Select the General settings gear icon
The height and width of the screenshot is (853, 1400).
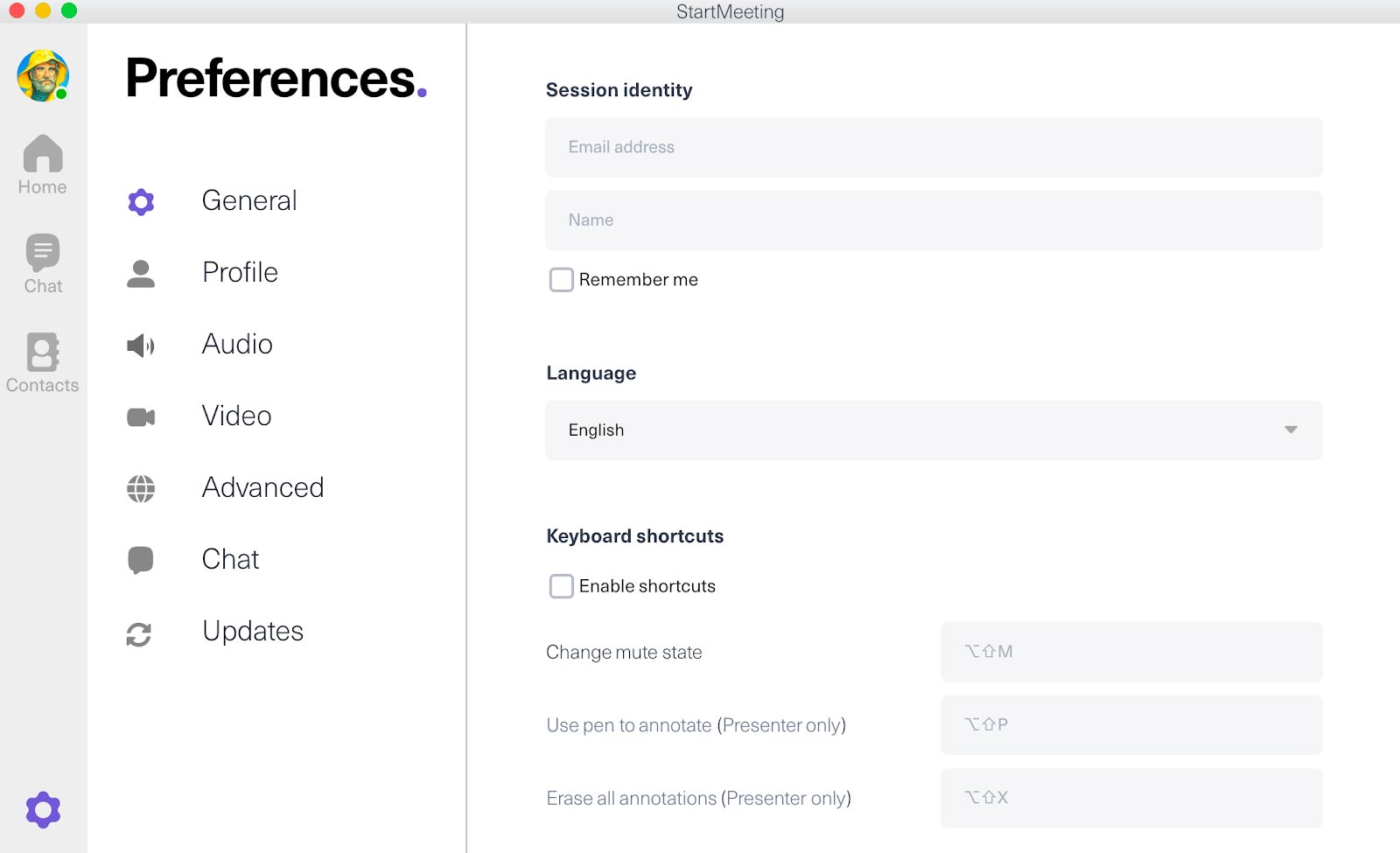[x=140, y=201]
